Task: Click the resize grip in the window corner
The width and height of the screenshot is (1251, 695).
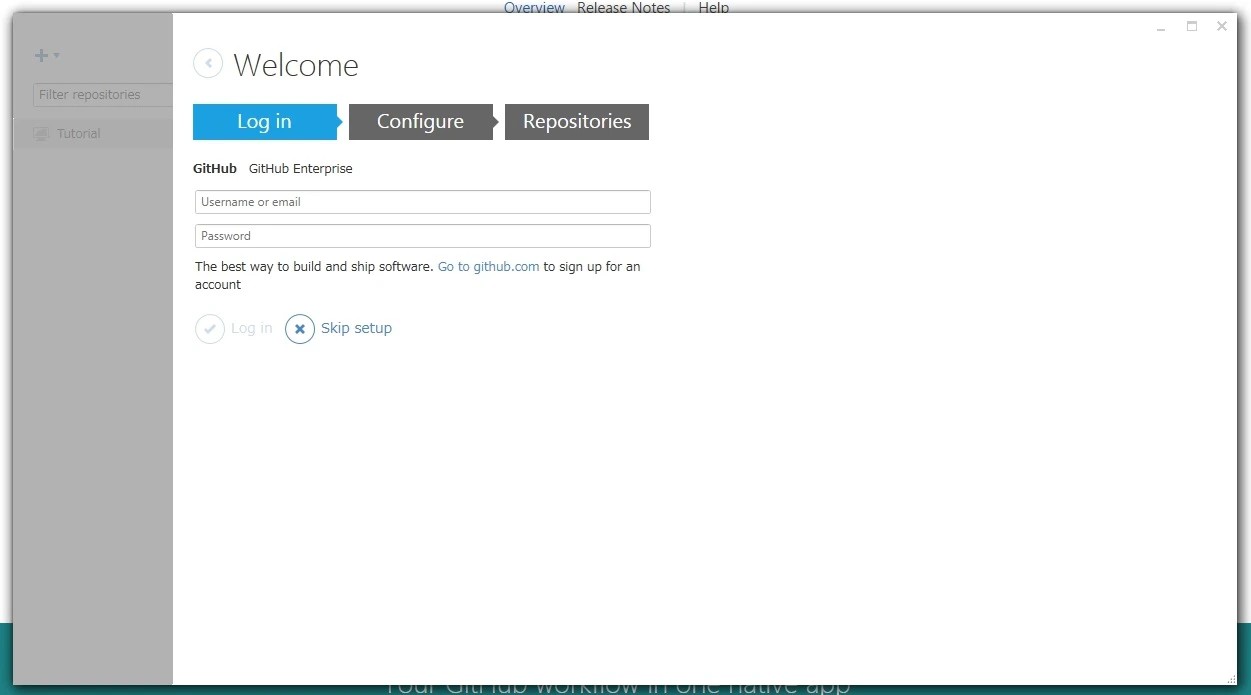Action: pyautogui.click(x=1231, y=679)
